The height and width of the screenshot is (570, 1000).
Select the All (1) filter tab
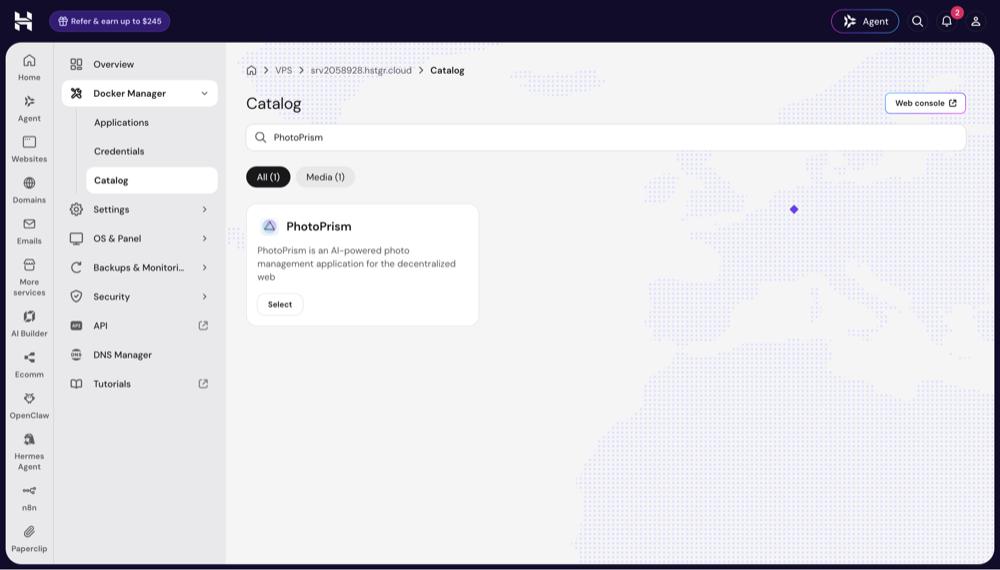point(268,177)
